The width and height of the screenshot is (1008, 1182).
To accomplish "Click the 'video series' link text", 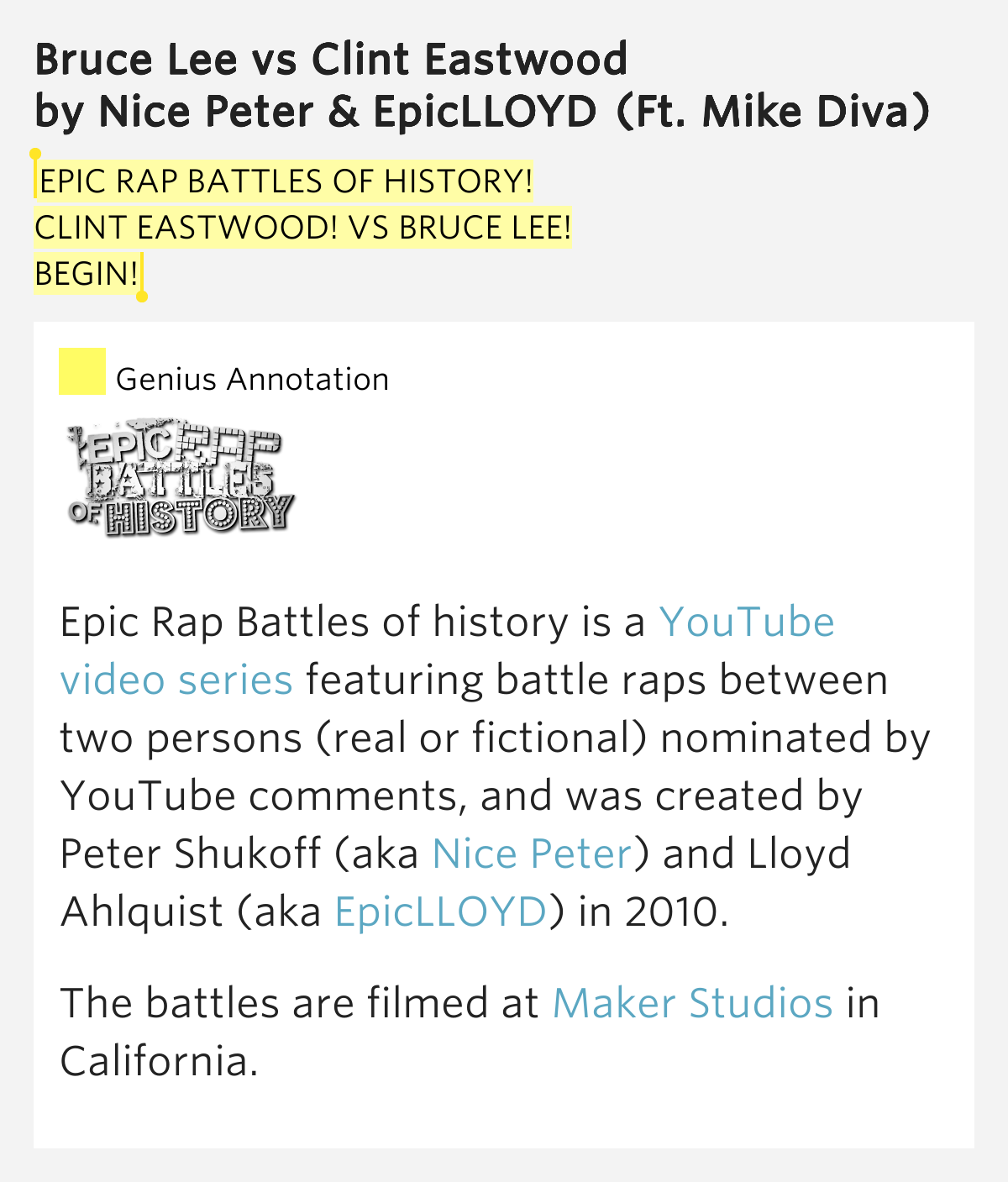I will pos(176,680).
